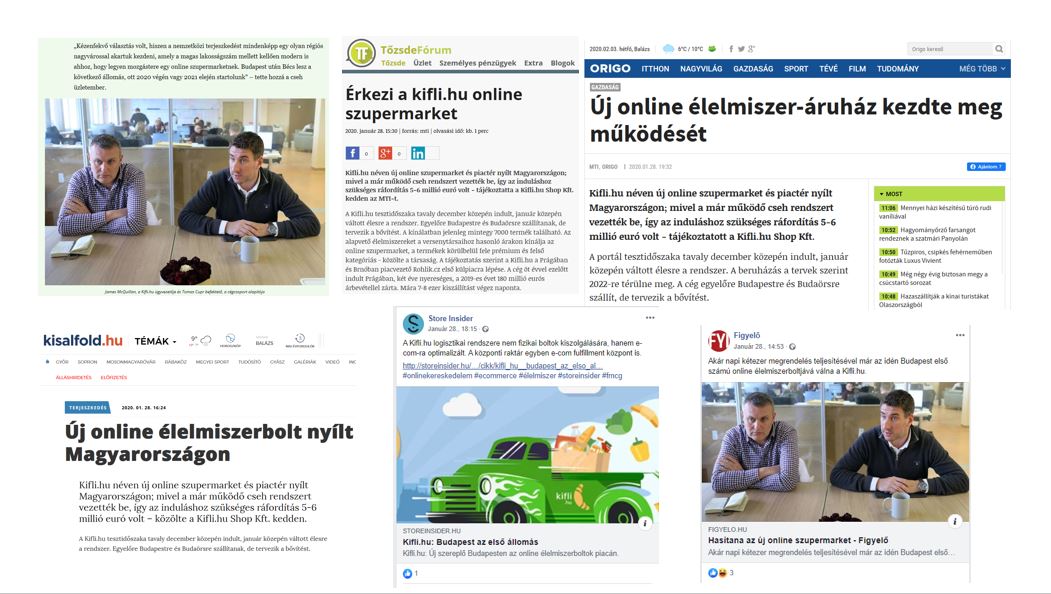This screenshot has height=594, width=1051.
Task: Click the ÁLLÁSHIRDETÉS link on kisalfold.hu
Action: (74, 377)
